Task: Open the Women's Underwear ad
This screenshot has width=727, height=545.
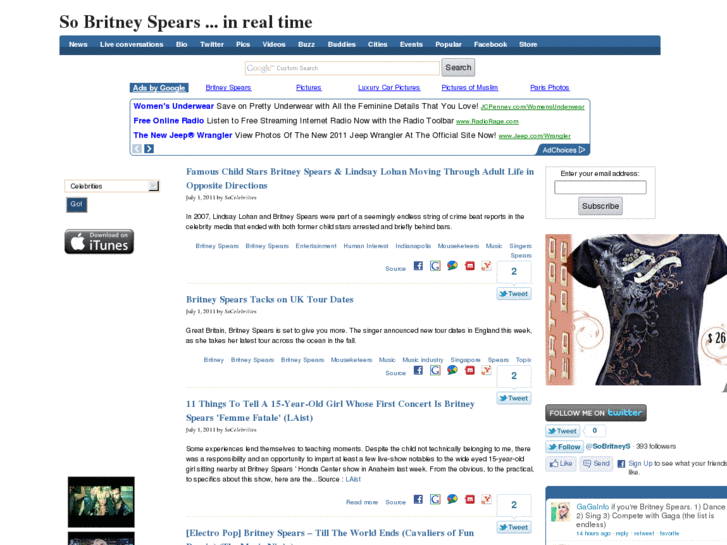Action: coord(173,106)
